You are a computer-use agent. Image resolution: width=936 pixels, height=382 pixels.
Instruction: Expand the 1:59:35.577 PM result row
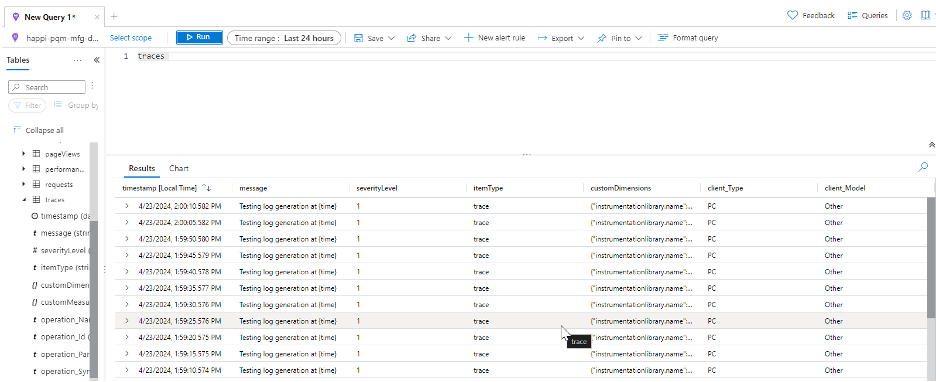tap(127, 288)
